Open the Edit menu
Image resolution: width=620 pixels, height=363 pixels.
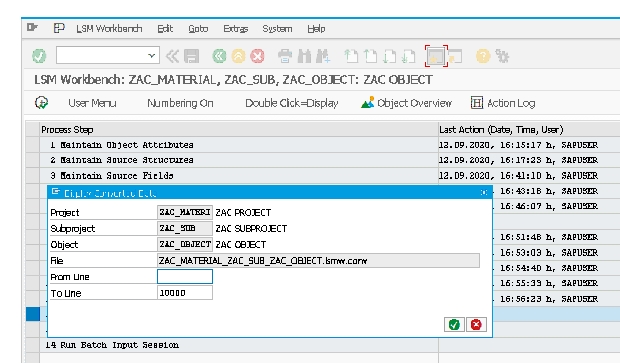pyautogui.click(x=165, y=28)
